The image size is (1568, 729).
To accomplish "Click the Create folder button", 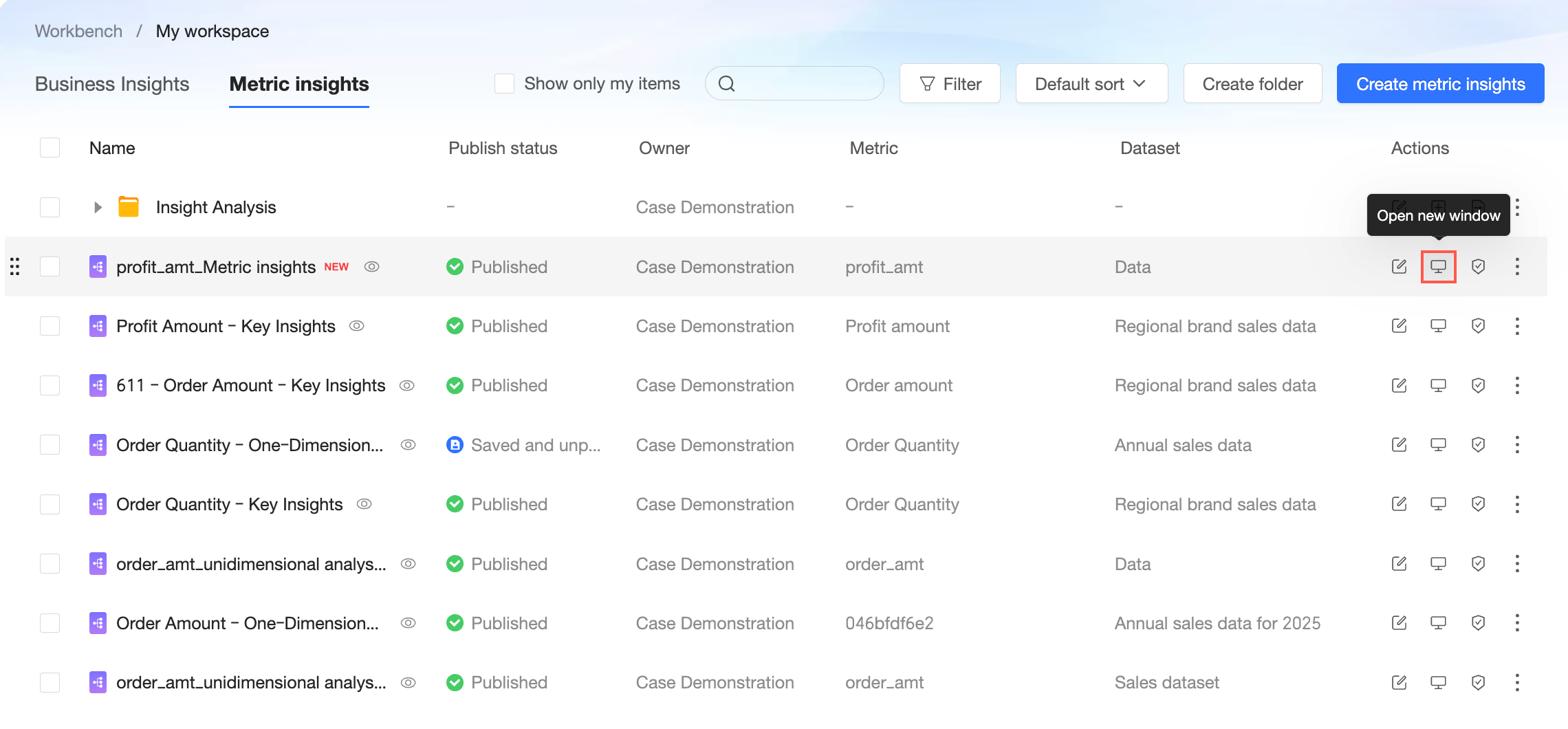I will [x=1252, y=84].
